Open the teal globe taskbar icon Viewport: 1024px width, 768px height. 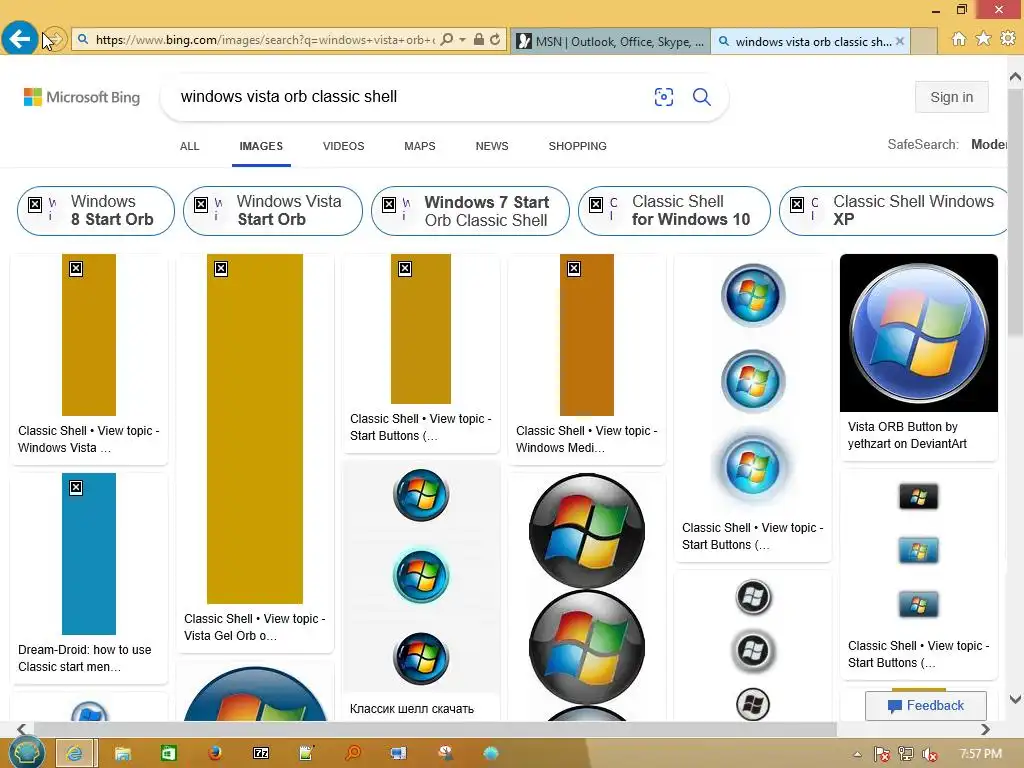(x=491, y=754)
